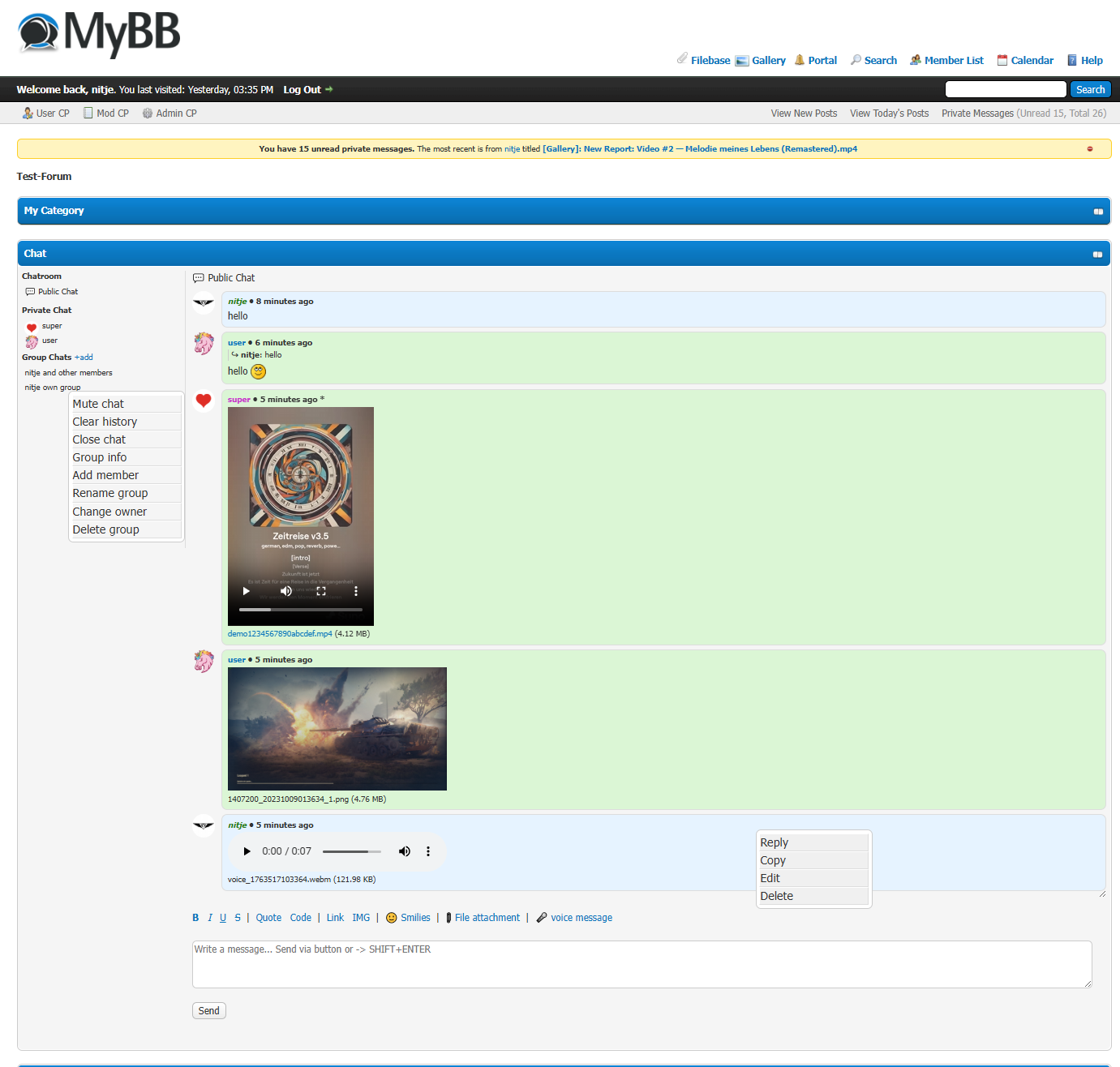Choose Delete from message context menu

point(777,896)
